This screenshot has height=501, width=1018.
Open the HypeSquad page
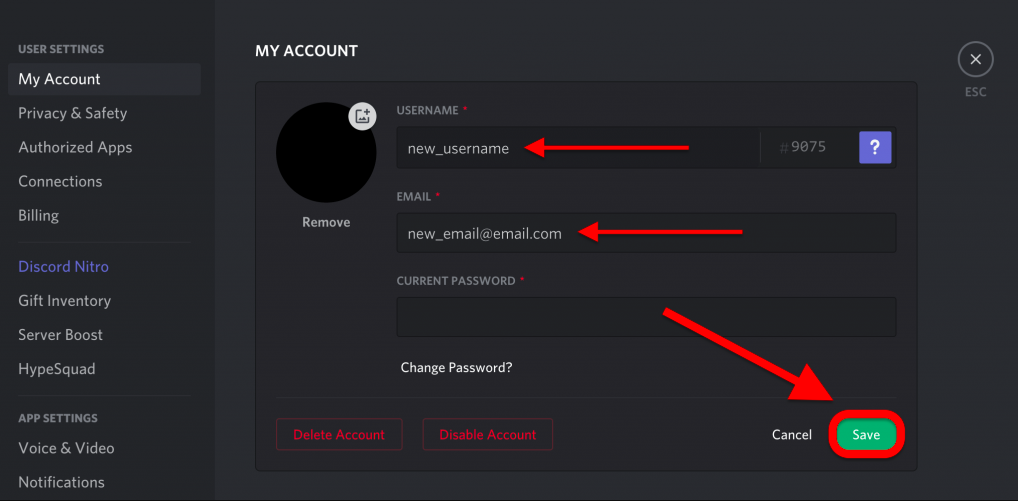[57, 369]
